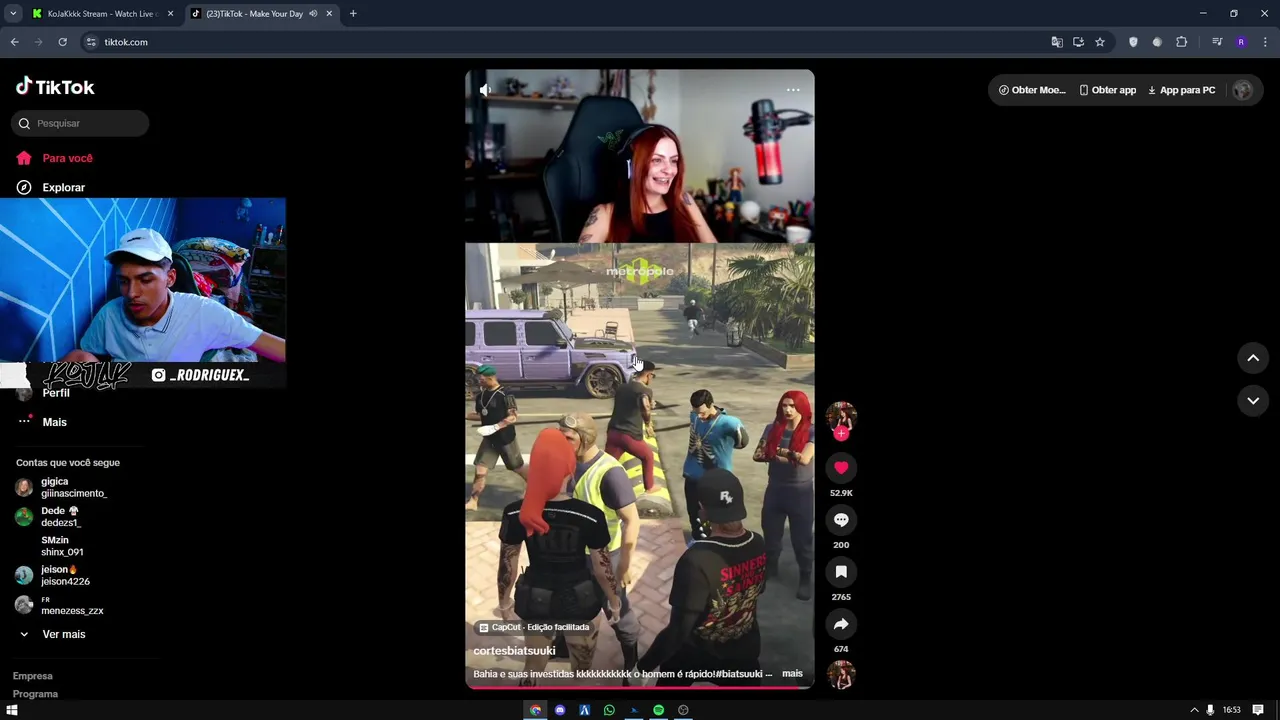Open the creator avatar beside video
The image size is (1280, 720).
point(841,417)
